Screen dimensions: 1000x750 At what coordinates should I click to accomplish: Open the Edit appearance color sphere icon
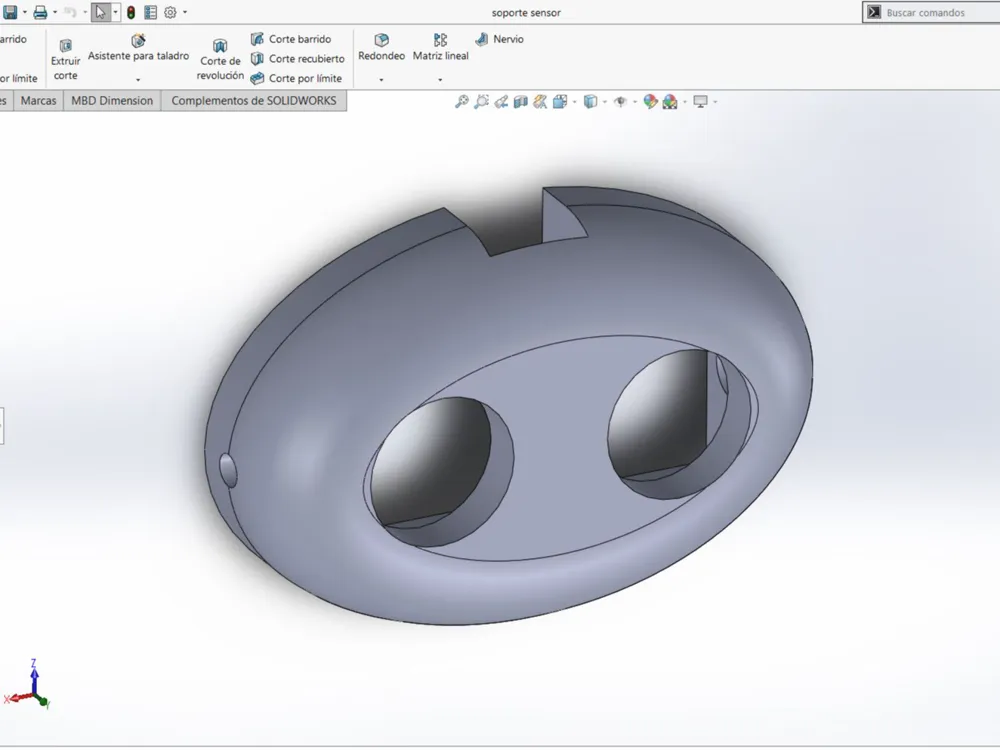650,101
